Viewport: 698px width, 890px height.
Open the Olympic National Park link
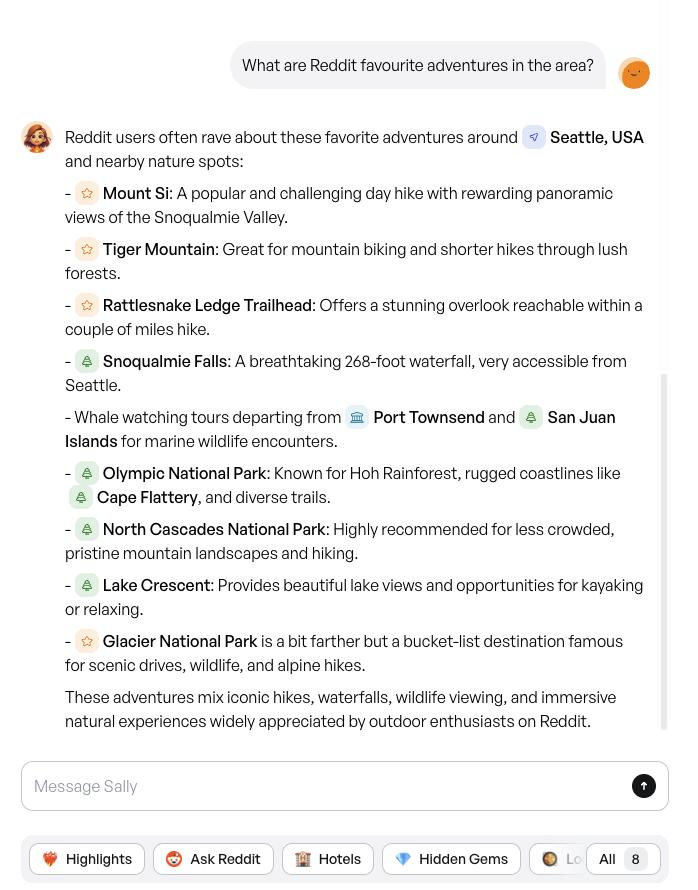[184, 473]
